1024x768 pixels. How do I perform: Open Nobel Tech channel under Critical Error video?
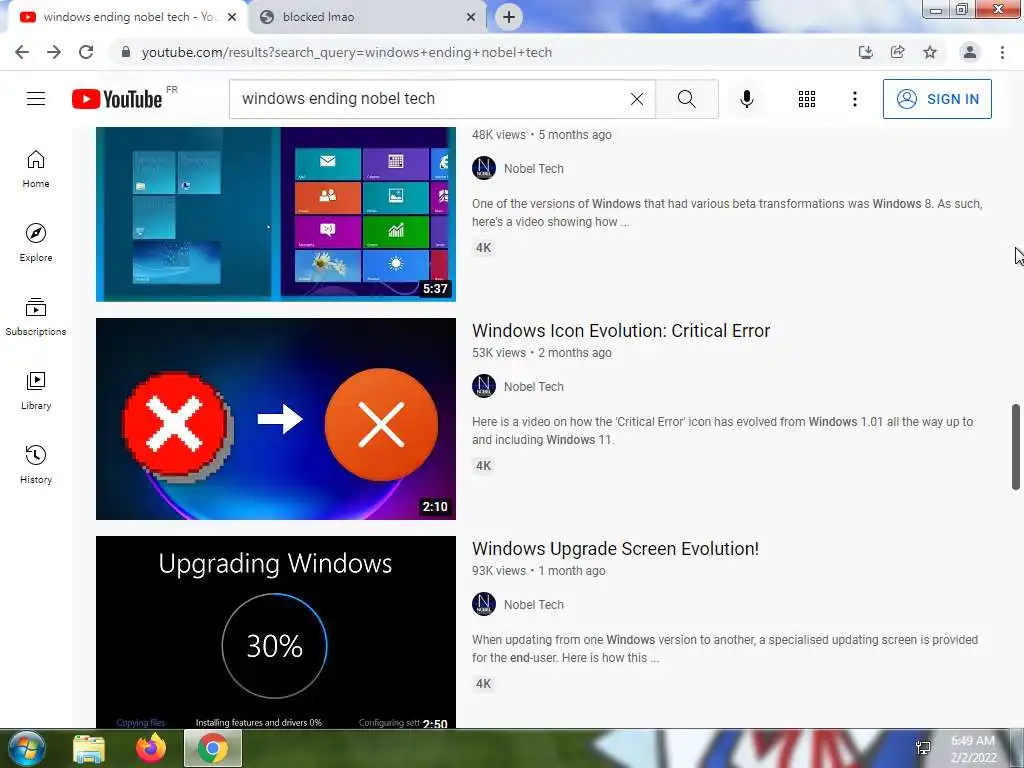(x=534, y=387)
